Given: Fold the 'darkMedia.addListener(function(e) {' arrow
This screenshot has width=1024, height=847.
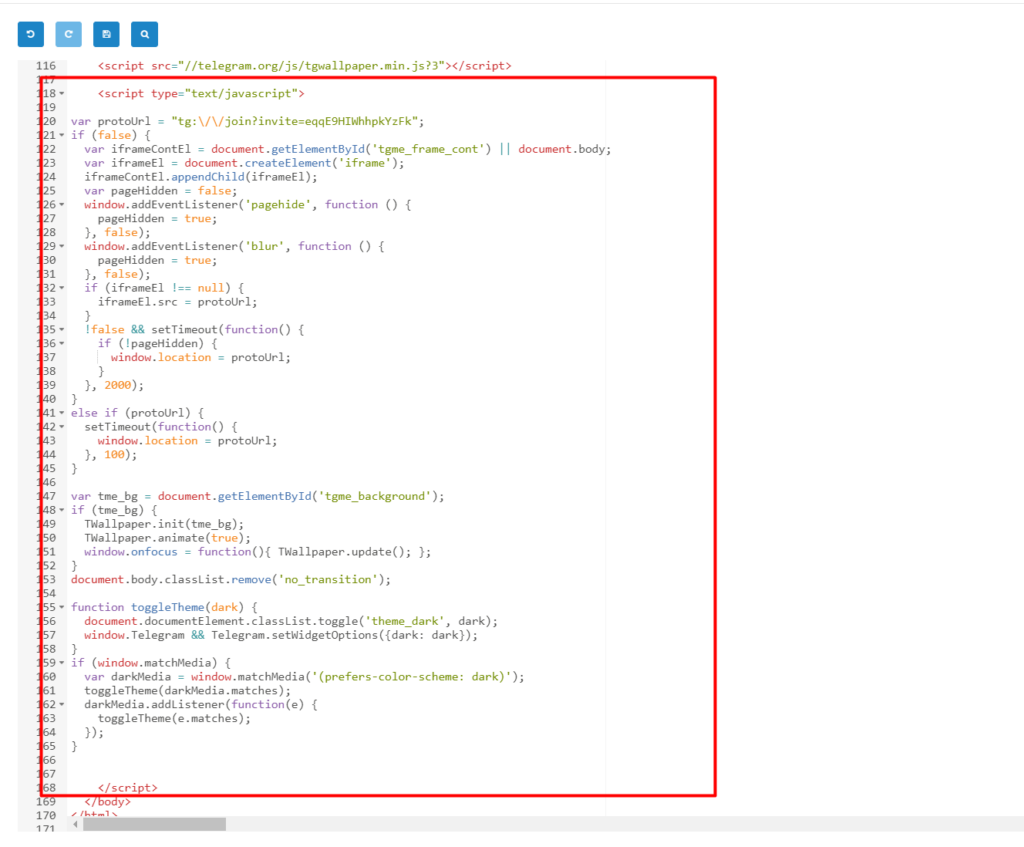Looking at the screenshot, I should tap(62, 705).
